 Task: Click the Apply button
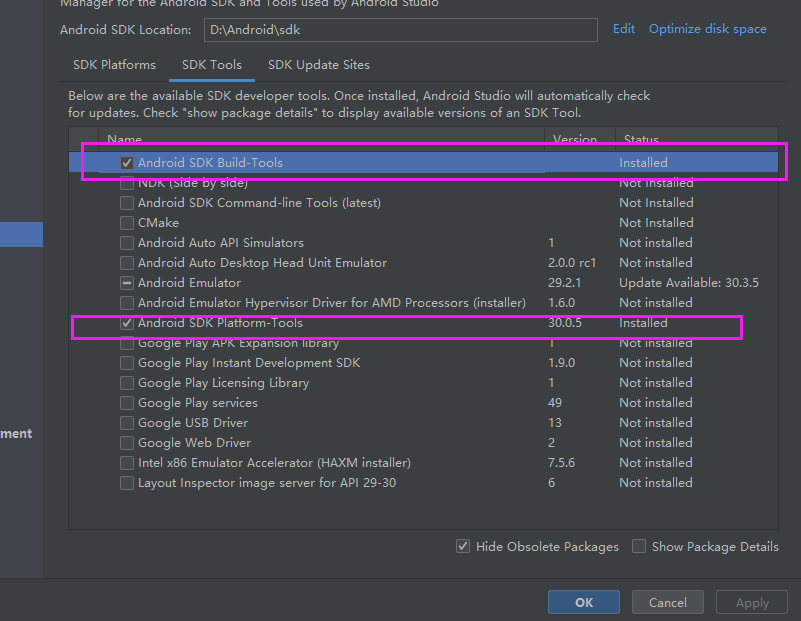752,603
